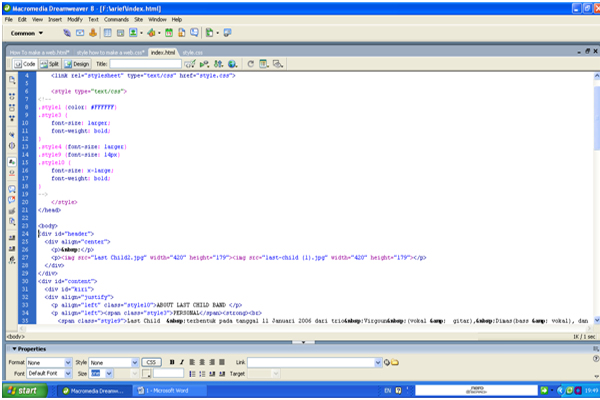Switch to the style.css document tab
Viewport: 600px width, 400px height.
pyautogui.click(x=192, y=51)
